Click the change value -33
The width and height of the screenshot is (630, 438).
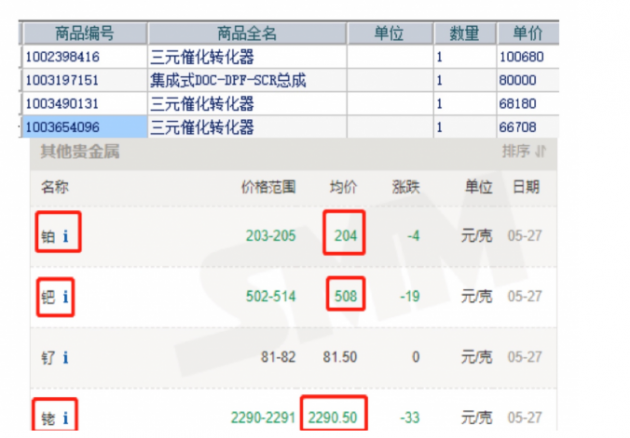pyautogui.click(x=410, y=418)
